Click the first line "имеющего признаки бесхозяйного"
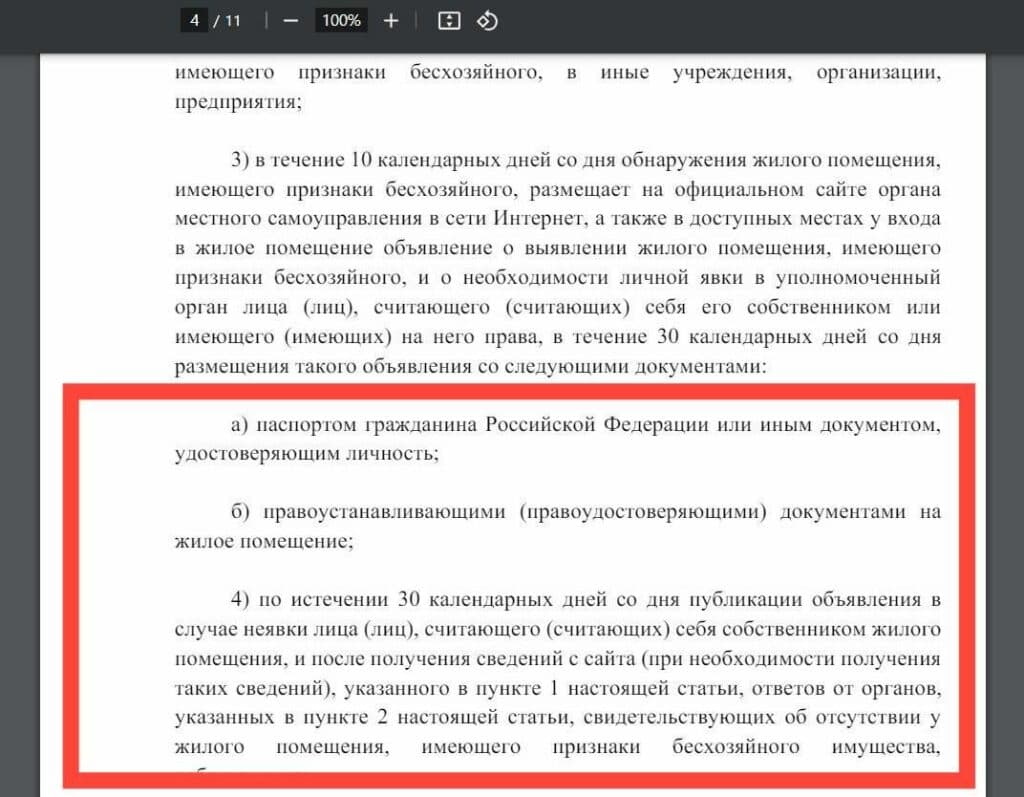Screen dimensions: 1024x797 tap(364, 73)
